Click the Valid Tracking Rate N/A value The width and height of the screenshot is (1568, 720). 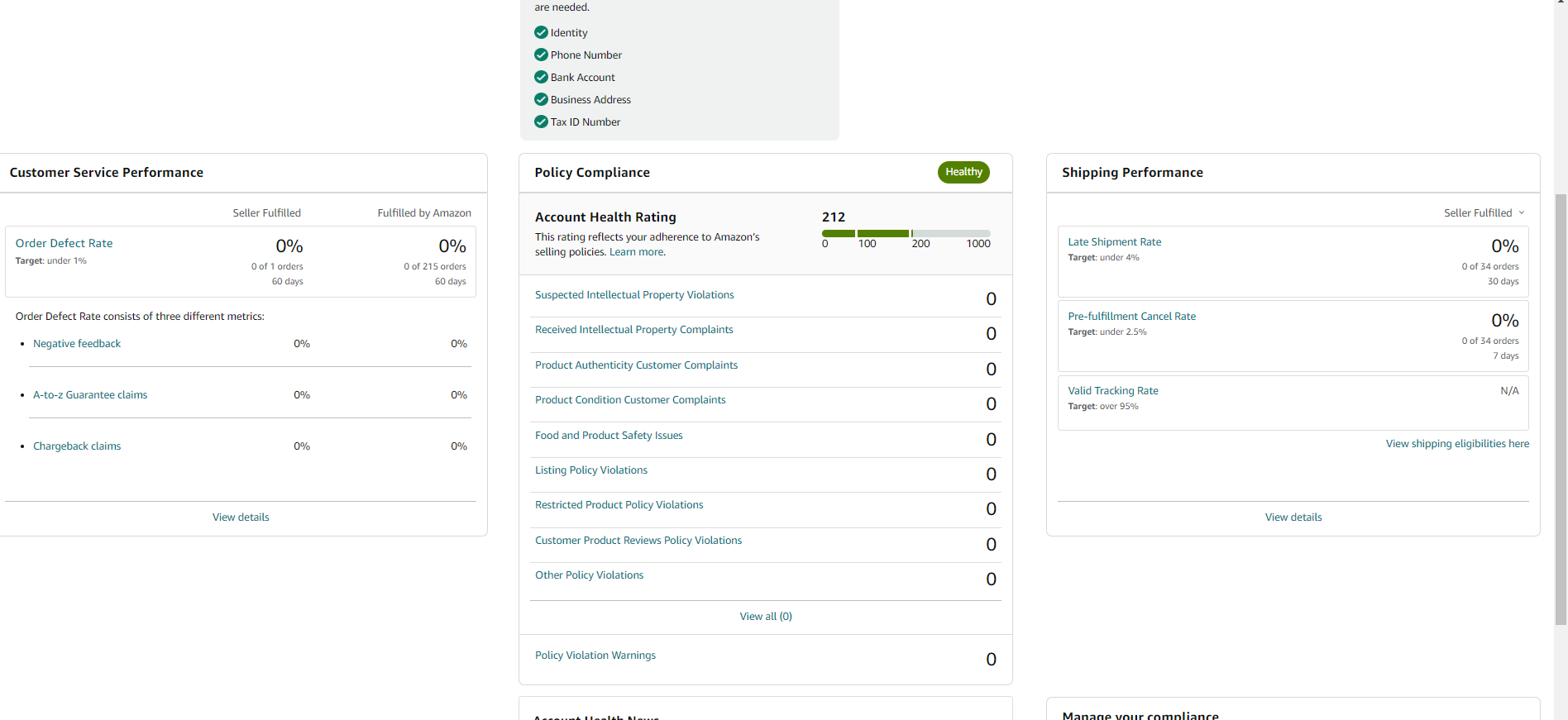pos(1509,390)
